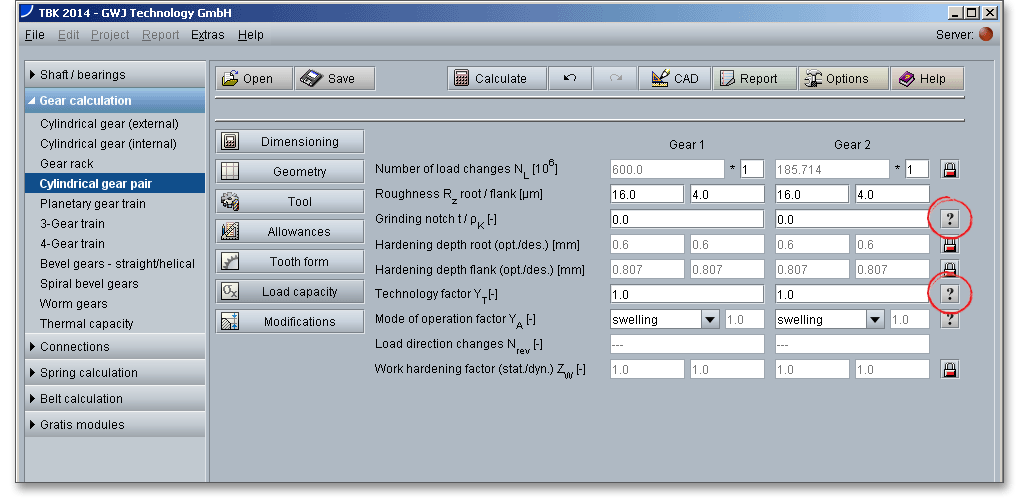This screenshot has height=498, width=1019.
Task: Open the File menu
Action: [x=34, y=35]
